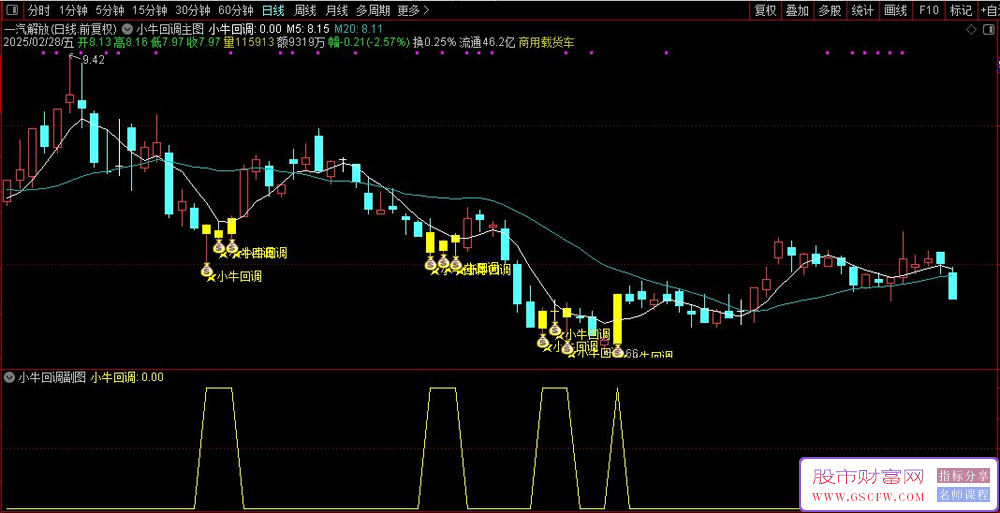
Task: Click the turnover rate 换0.25%
Action: tap(434, 43)
